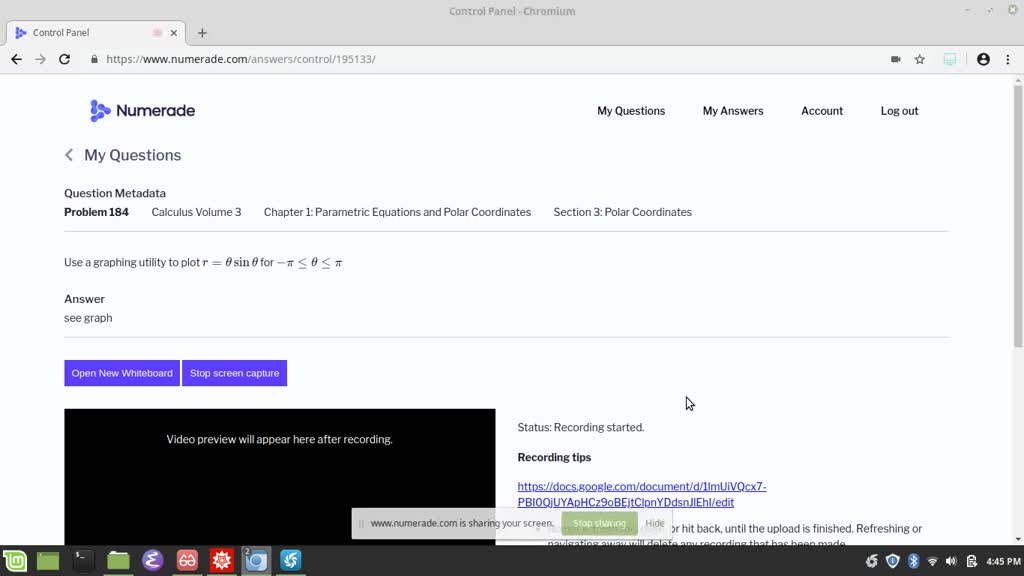The width and height of the screenshot is (1024, 576).
Task: Open the clipboard manager tray icon
Action: (x=971, y=561)
